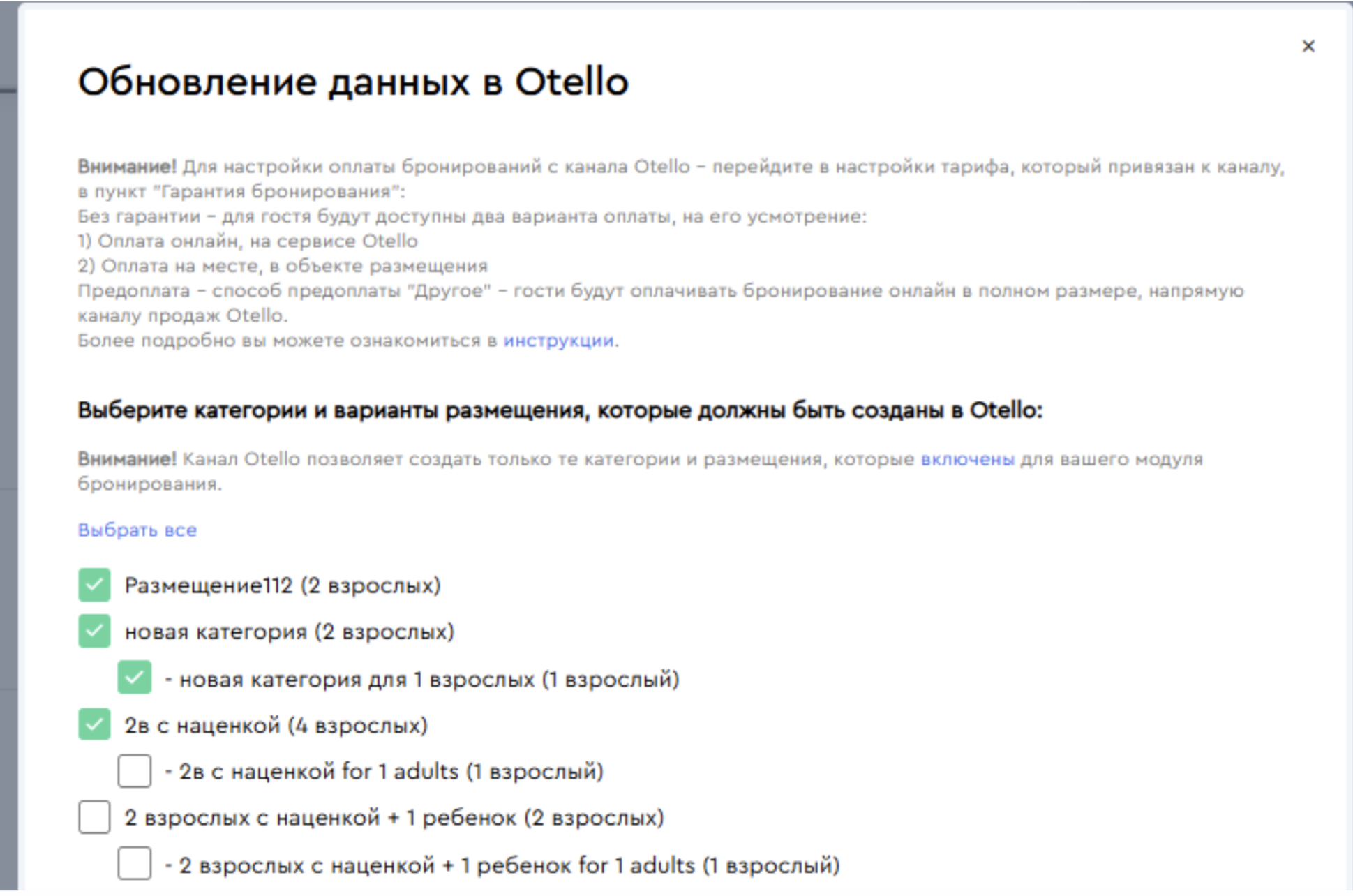Select the heading Обновление данных в Otello
1353x896 pixels.
pyautogui.click(x=353, y=82)
